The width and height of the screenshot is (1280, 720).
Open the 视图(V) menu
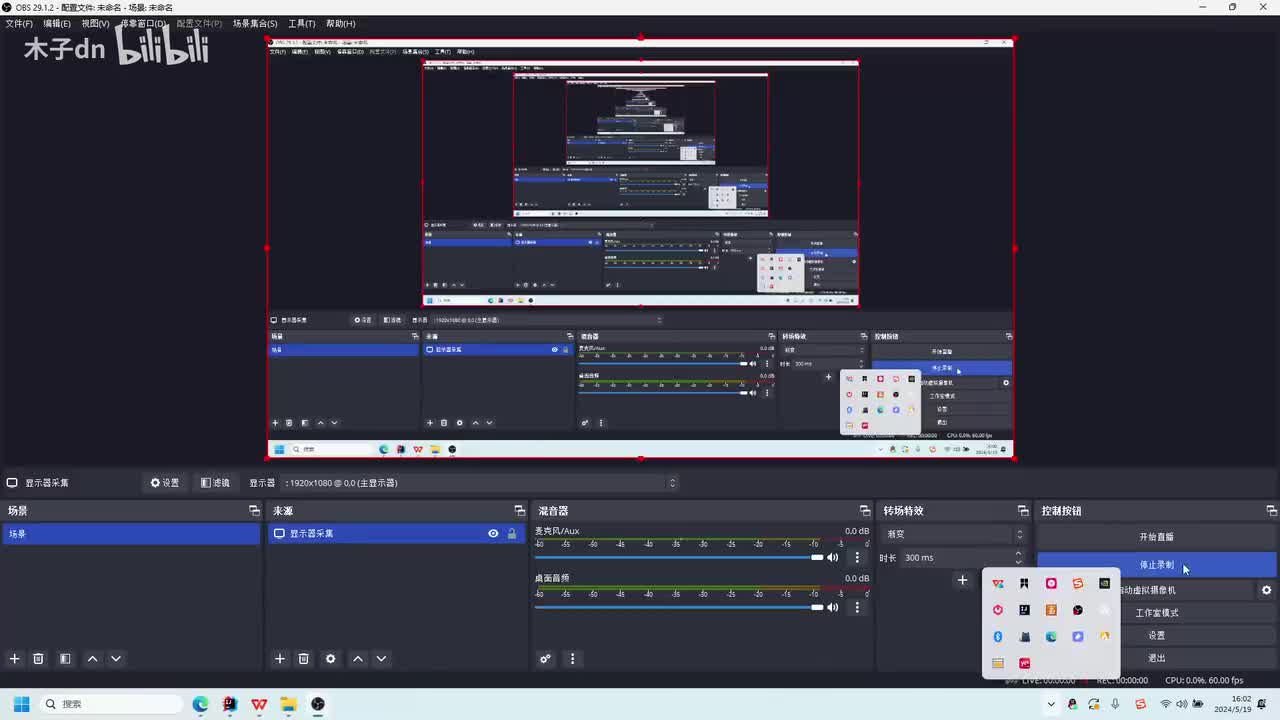pos(95,23)
